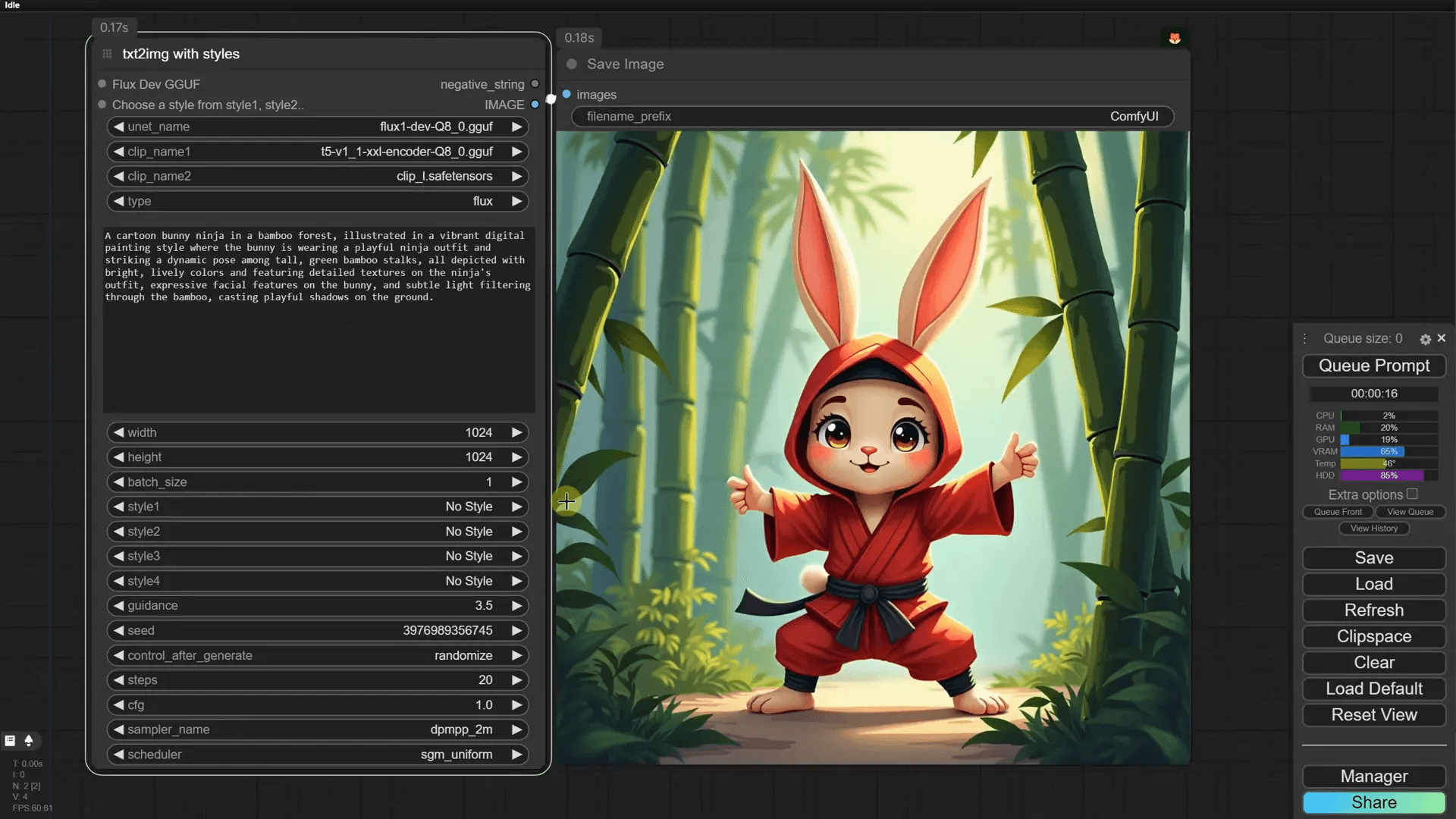Enable the Extra options checkbox
Image resolution: width=1456 pixels, height=819 pixels.
[1412, 494]
